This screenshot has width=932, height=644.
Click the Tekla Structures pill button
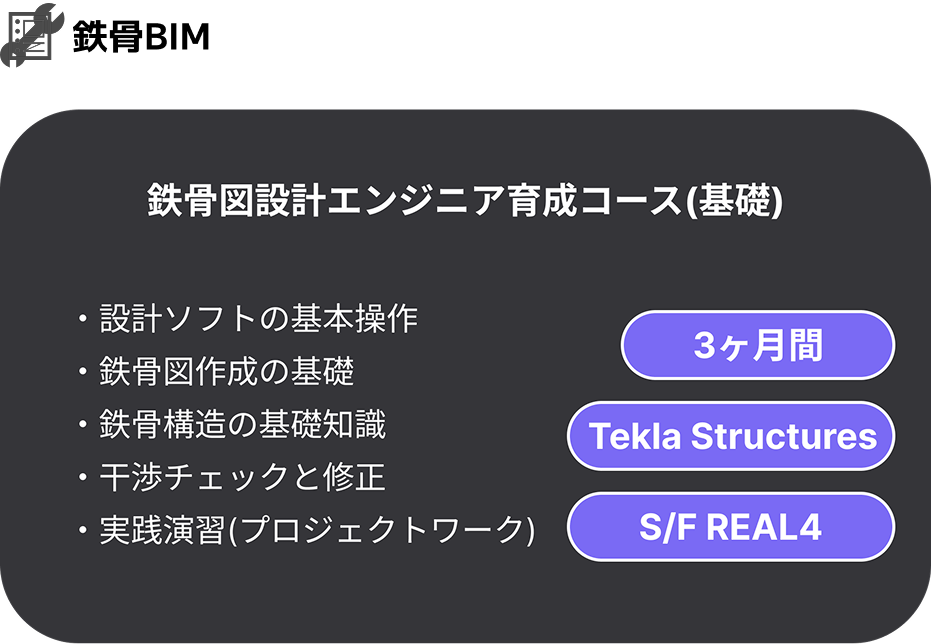[731, 436]
